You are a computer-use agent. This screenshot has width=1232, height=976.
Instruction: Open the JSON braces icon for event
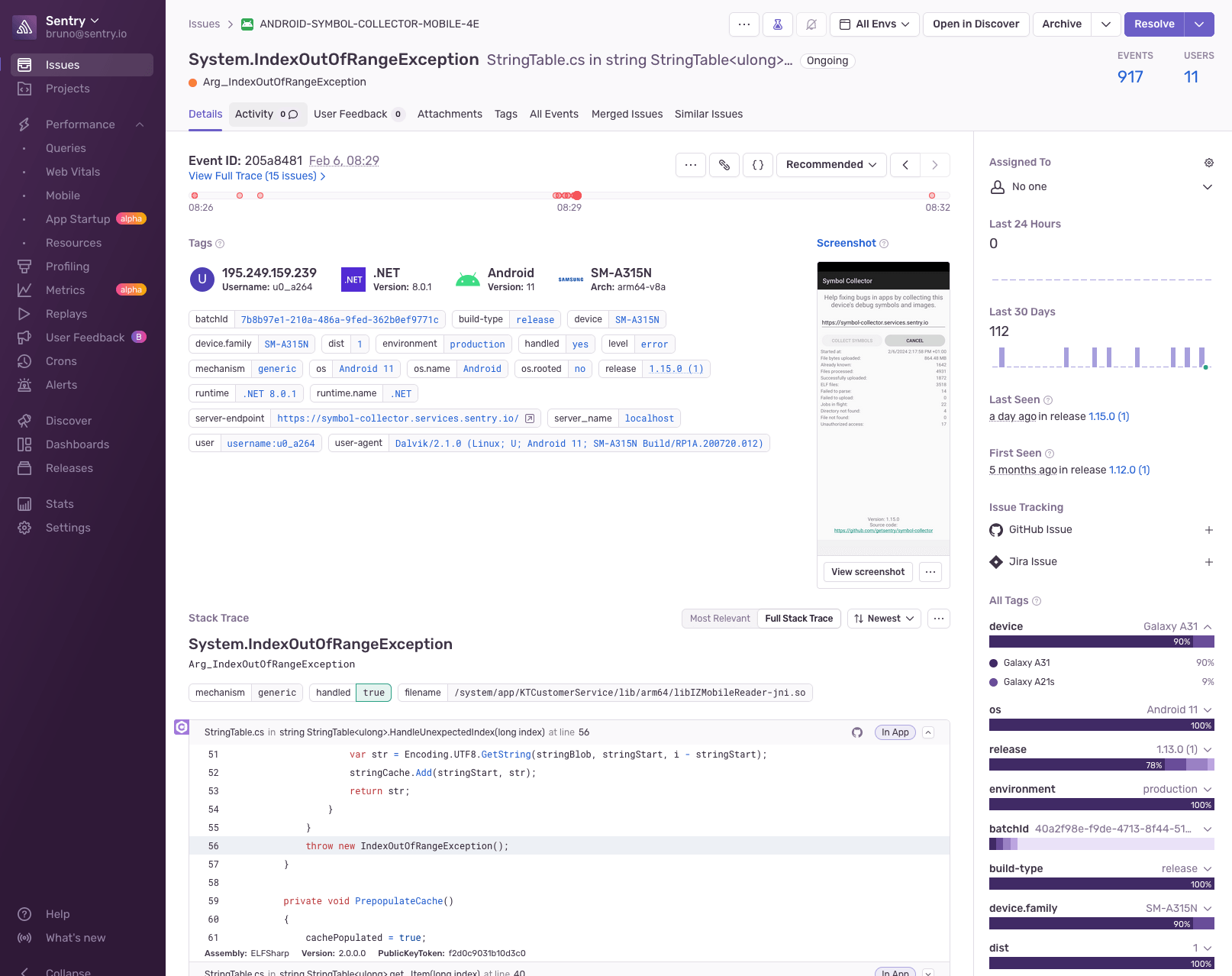[758, 165]
